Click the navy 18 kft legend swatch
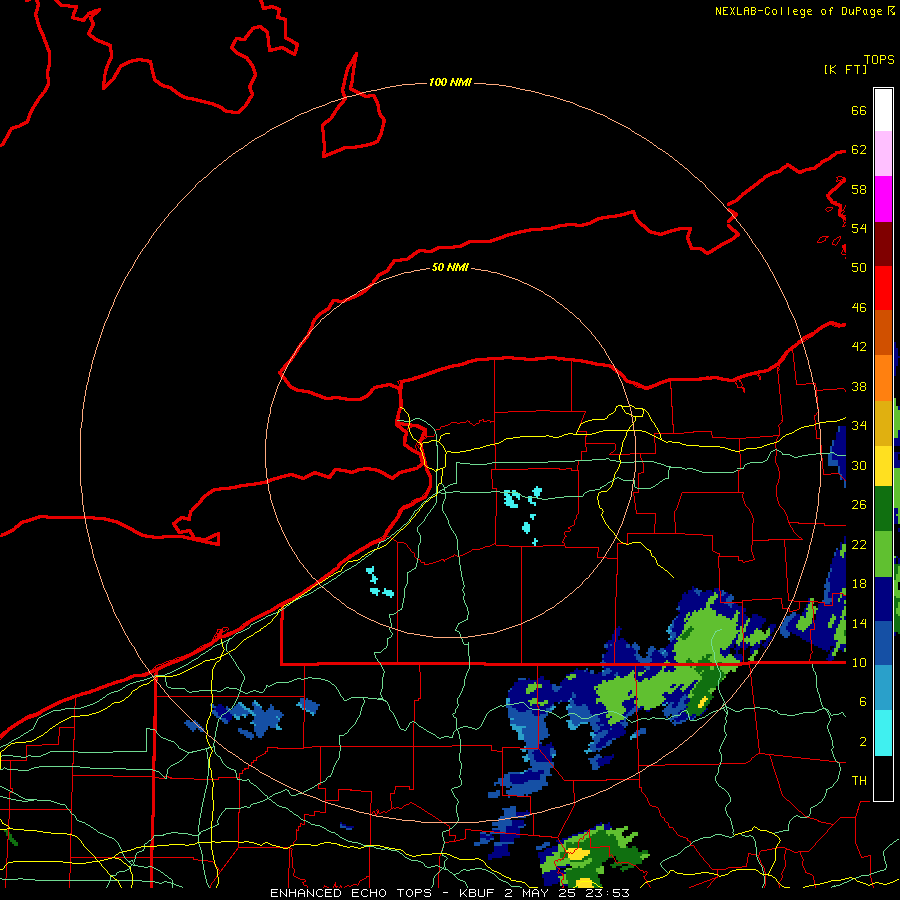Screen dimensions: 900x900 click(883, 599)
